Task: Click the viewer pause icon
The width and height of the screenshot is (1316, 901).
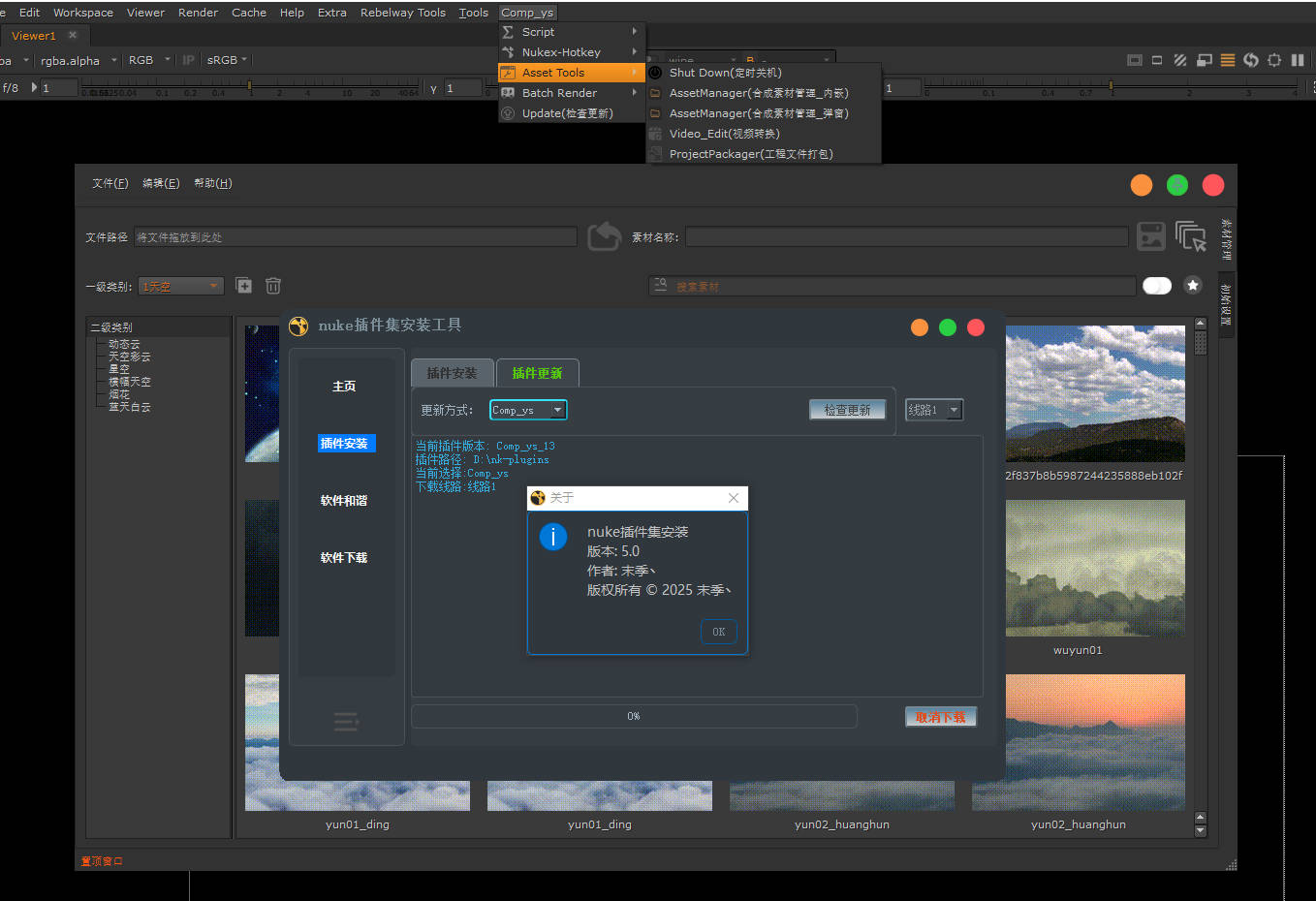Action: (x=1298, y=60)
